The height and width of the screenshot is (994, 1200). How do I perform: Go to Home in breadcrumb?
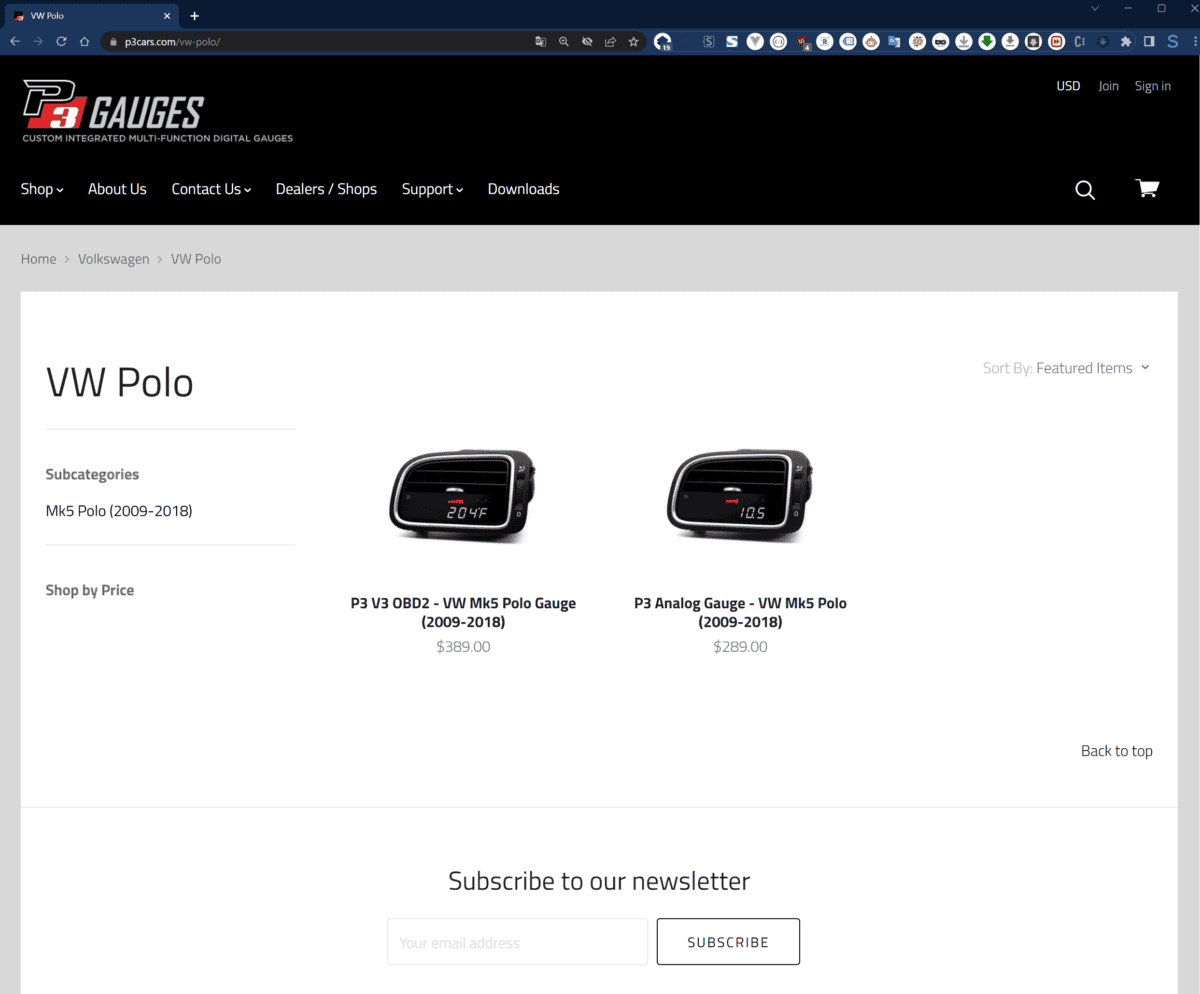point(39,259)
